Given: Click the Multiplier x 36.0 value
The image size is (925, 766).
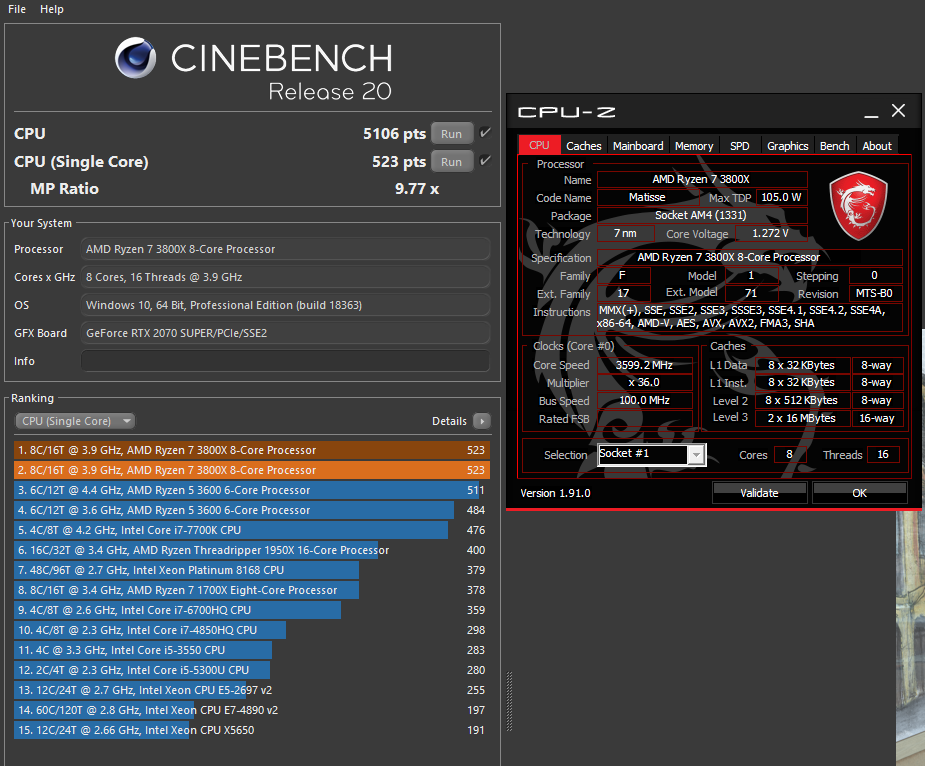Looking at the screenshot, I should coord(645,382).
